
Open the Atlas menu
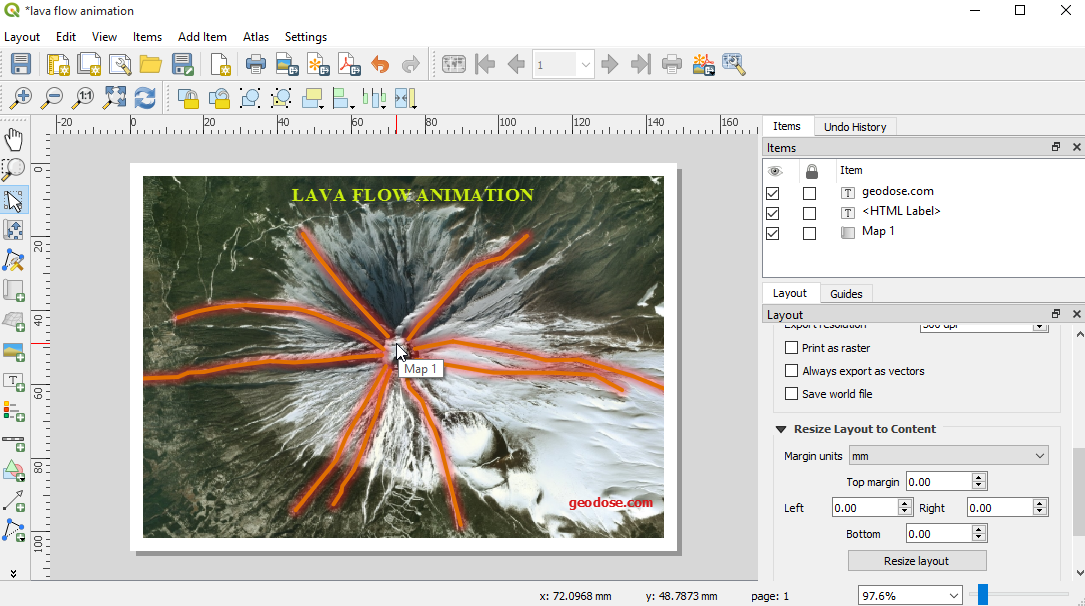[256, 37]
